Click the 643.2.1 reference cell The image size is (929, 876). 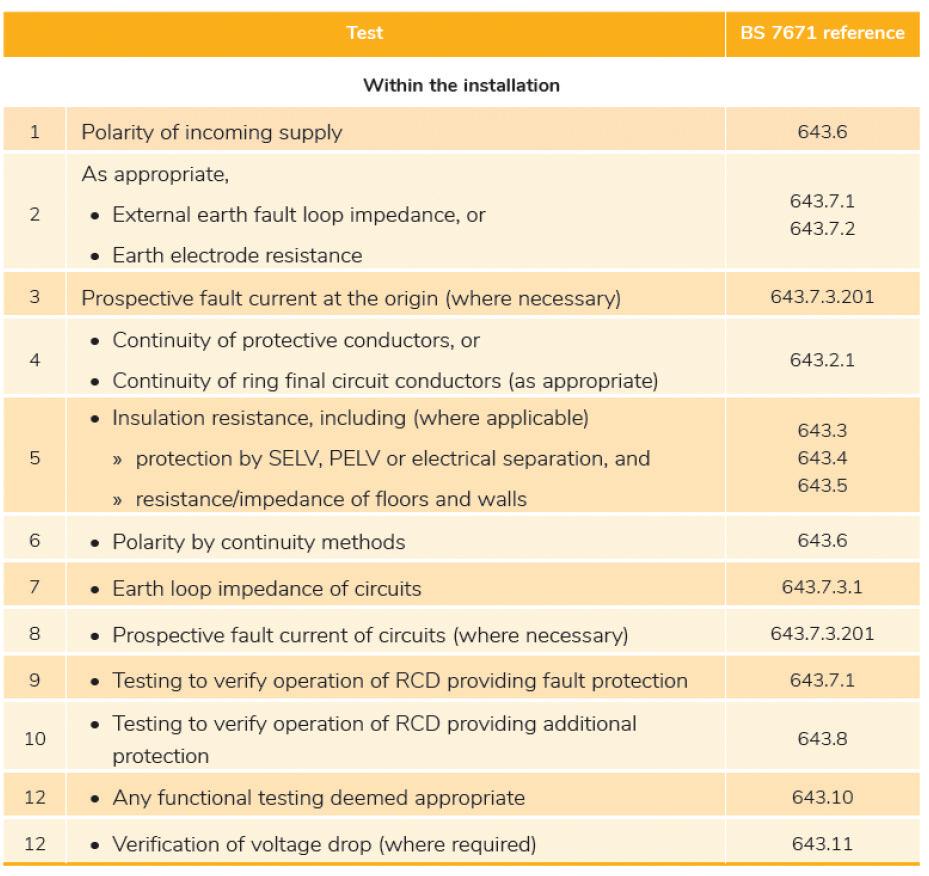point(822,360)
